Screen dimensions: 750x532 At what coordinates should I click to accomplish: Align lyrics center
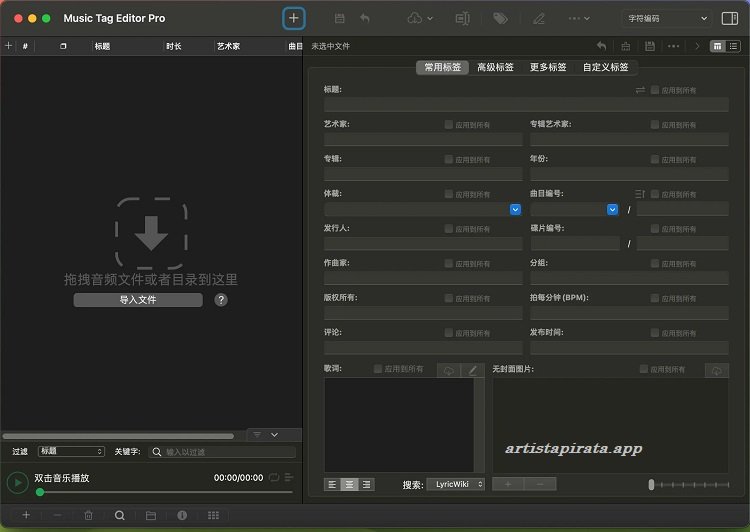350,485
